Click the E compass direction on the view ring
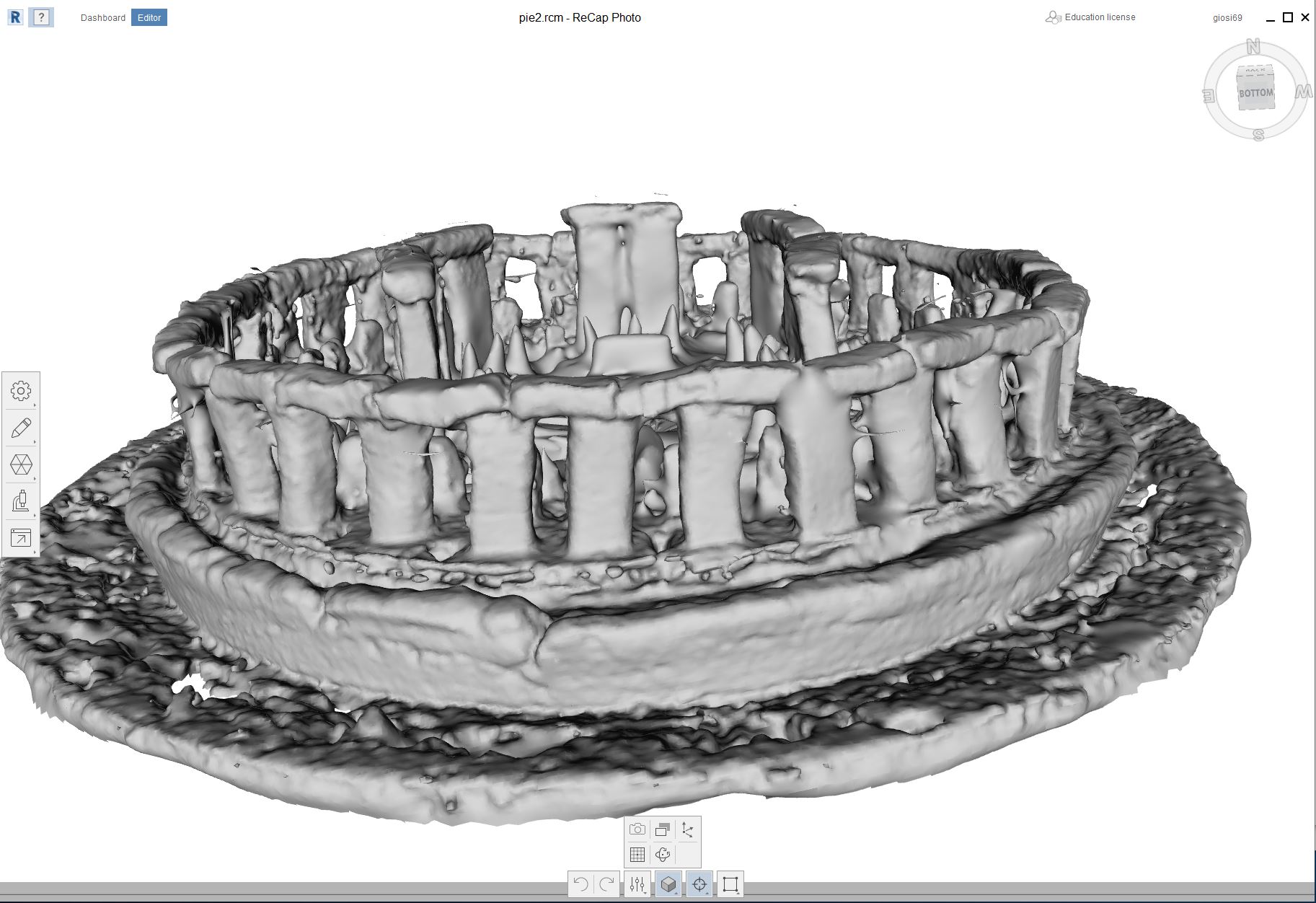1316x903 pixels. [1209, 95]
